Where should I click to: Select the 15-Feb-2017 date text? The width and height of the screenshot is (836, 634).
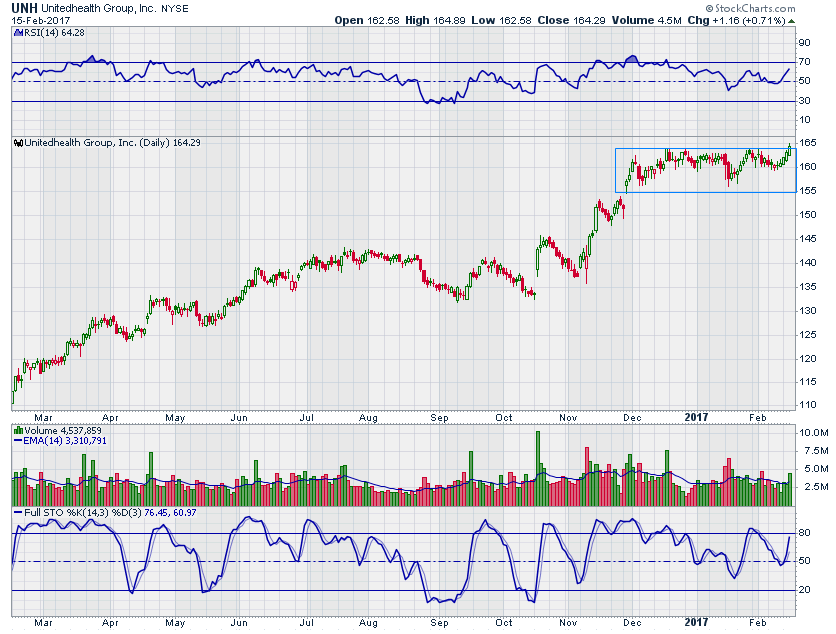pyautogui.click(x=41, y=21)
